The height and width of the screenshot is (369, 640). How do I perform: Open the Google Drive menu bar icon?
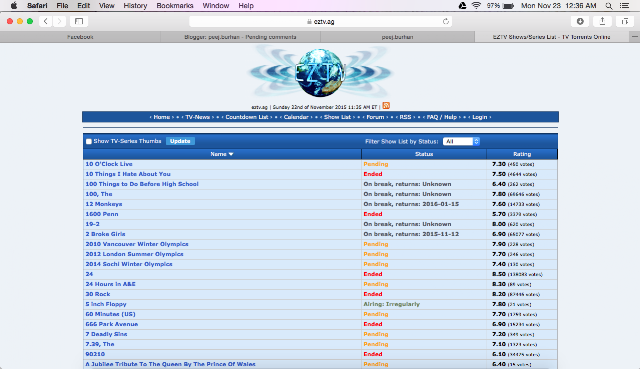click(x=462, y=6)
